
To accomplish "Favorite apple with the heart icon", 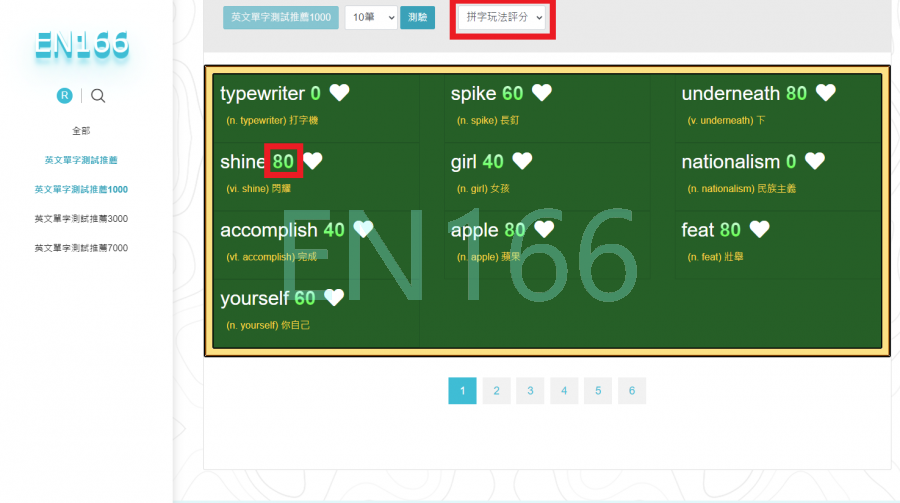I will 544,229.
